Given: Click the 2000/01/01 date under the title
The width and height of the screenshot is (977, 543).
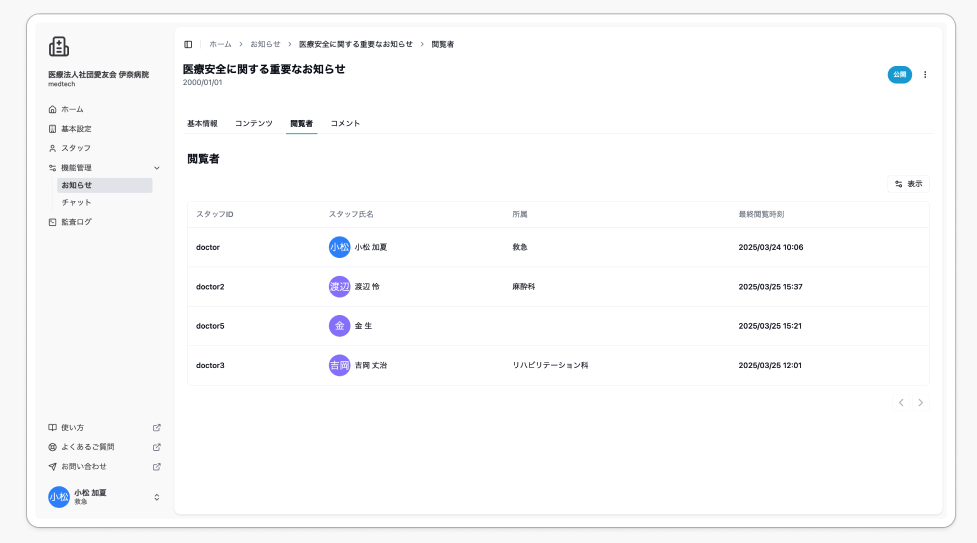Looking at the screenshot, I should point(203,82).
